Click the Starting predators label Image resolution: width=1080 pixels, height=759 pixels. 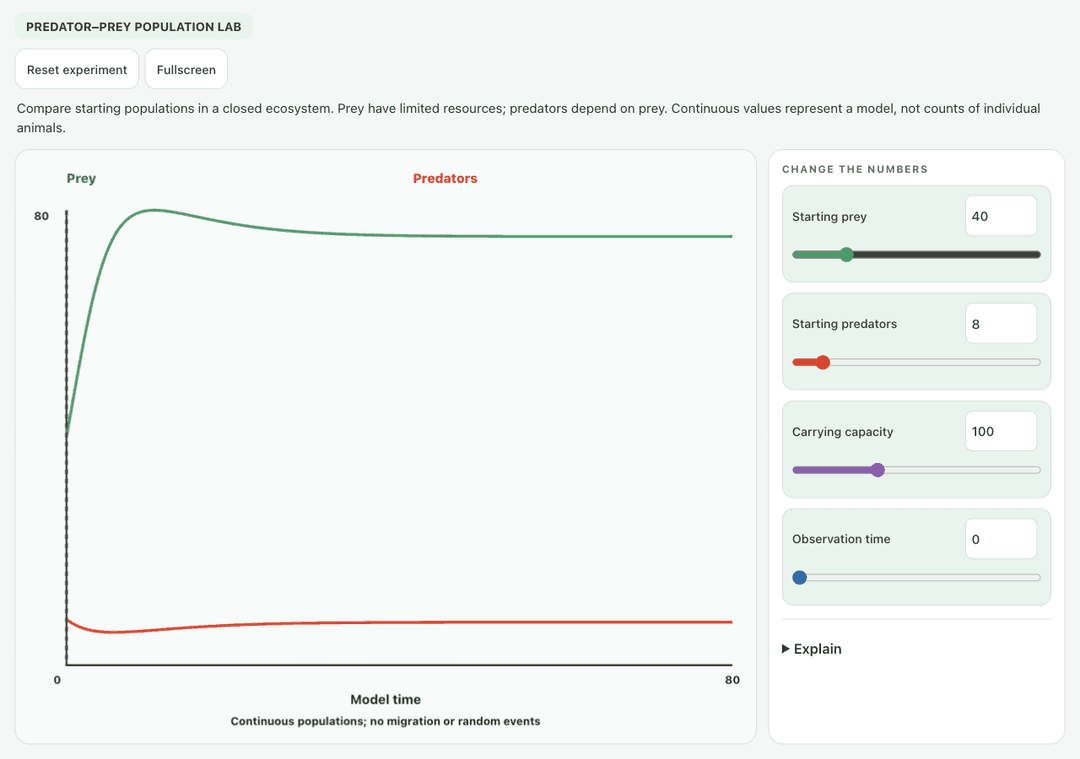tap(844, 324)
